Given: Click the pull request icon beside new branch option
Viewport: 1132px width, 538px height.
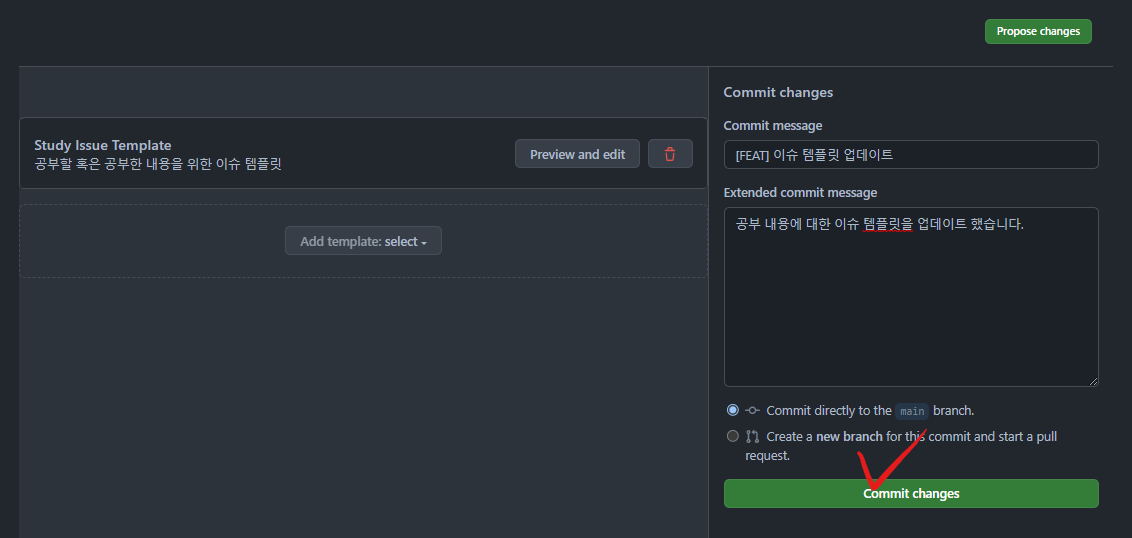Looking at the screenshot, I should coord(752,436).
